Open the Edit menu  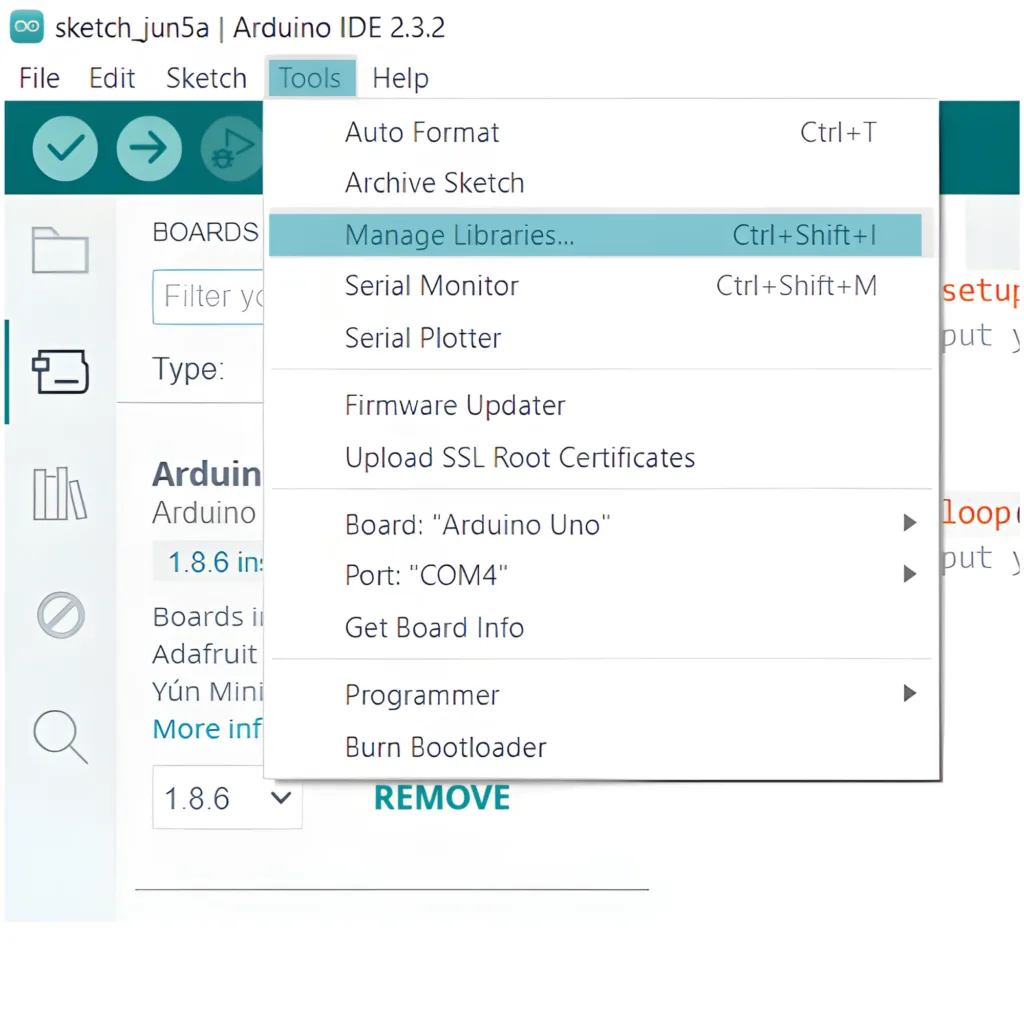point(112,78)
